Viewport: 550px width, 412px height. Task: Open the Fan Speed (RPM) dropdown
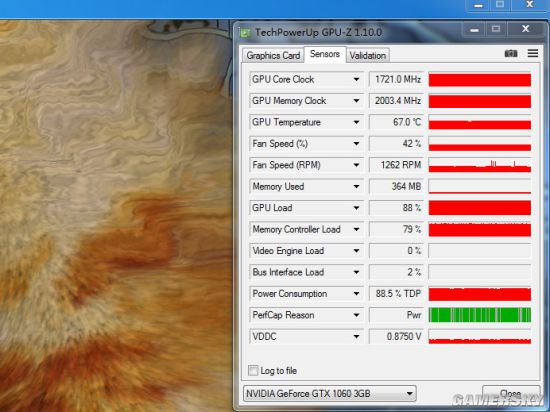coord(356,165)
